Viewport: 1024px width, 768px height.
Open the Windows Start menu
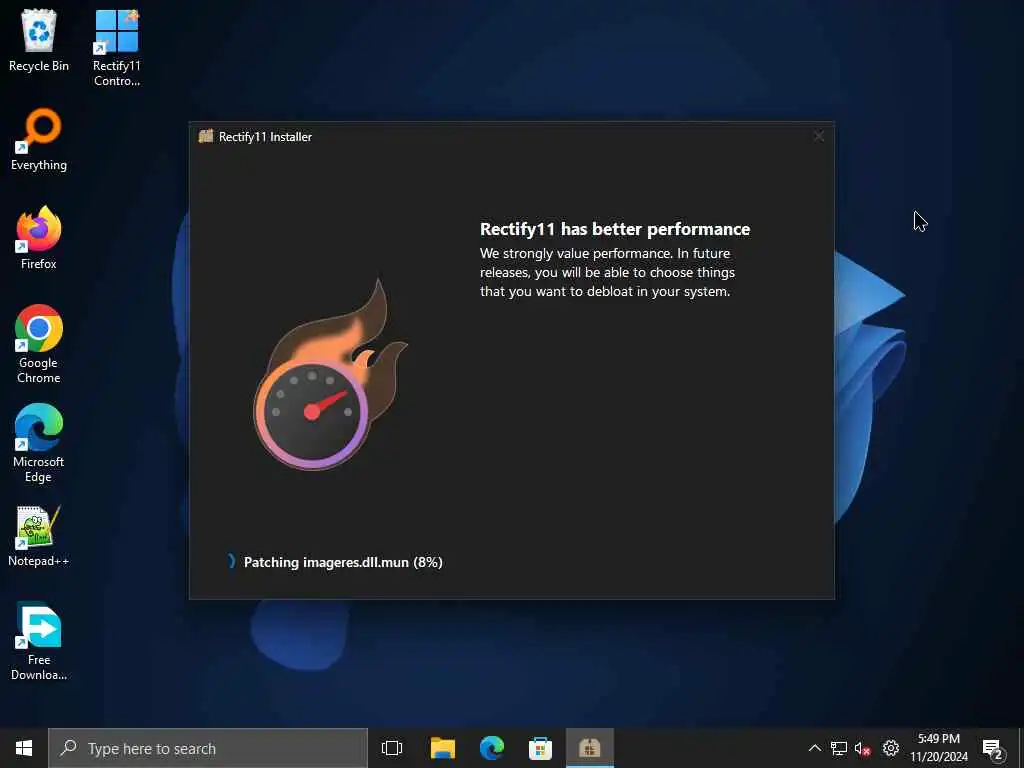coord(24,748)
